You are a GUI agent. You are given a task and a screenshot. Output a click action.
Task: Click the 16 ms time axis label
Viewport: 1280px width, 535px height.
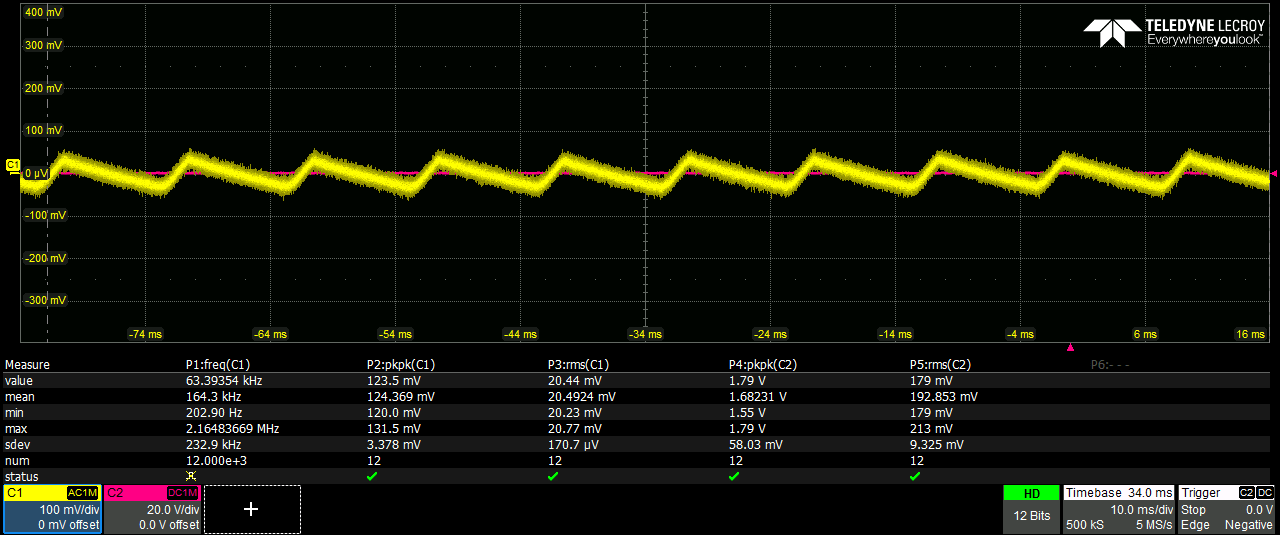click(x=1250, y=334)
